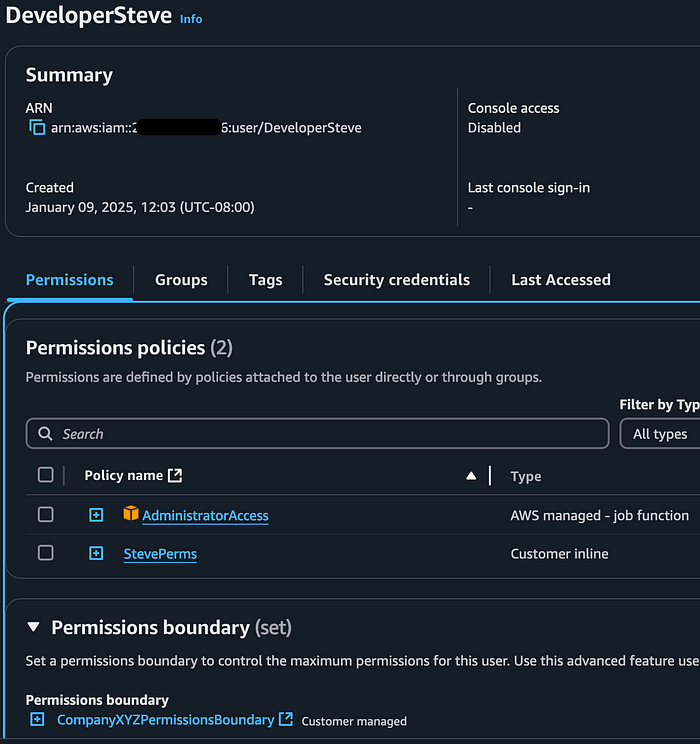The image size is (700, 744).
Task: Expand the CompanyXYZPermissionsBoundary policy details
Action: click(37, 719)
